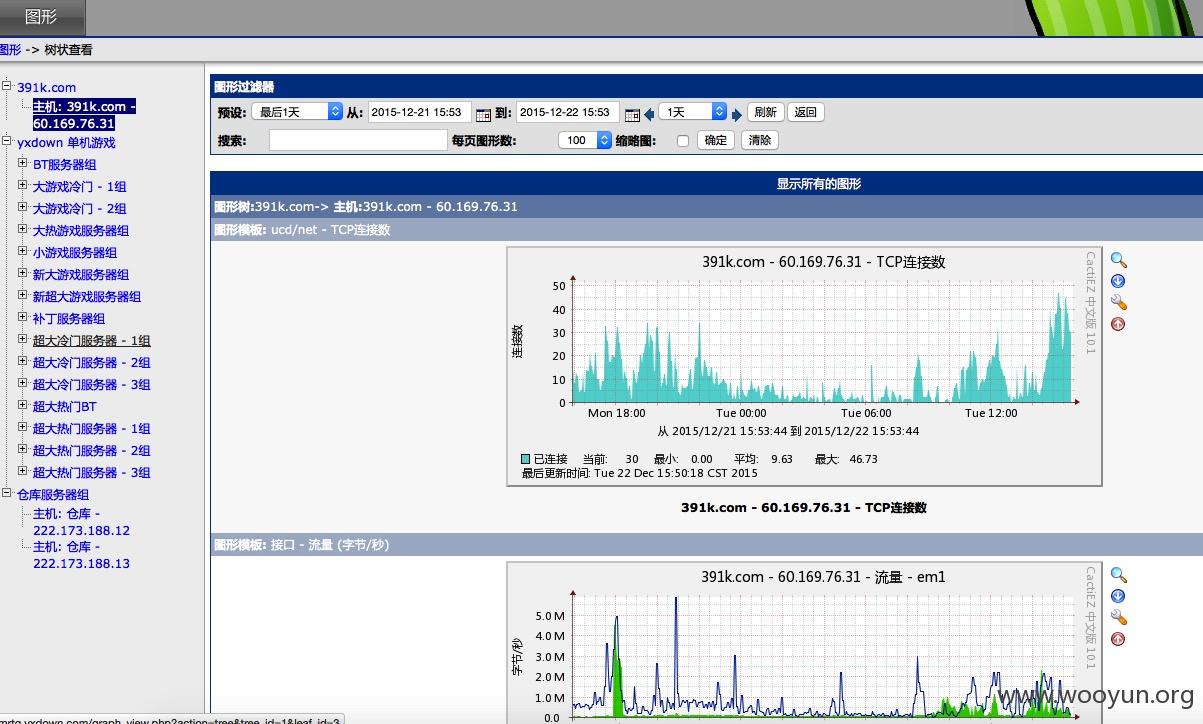Open the 图形 tab at top

(x=41, y=17)
